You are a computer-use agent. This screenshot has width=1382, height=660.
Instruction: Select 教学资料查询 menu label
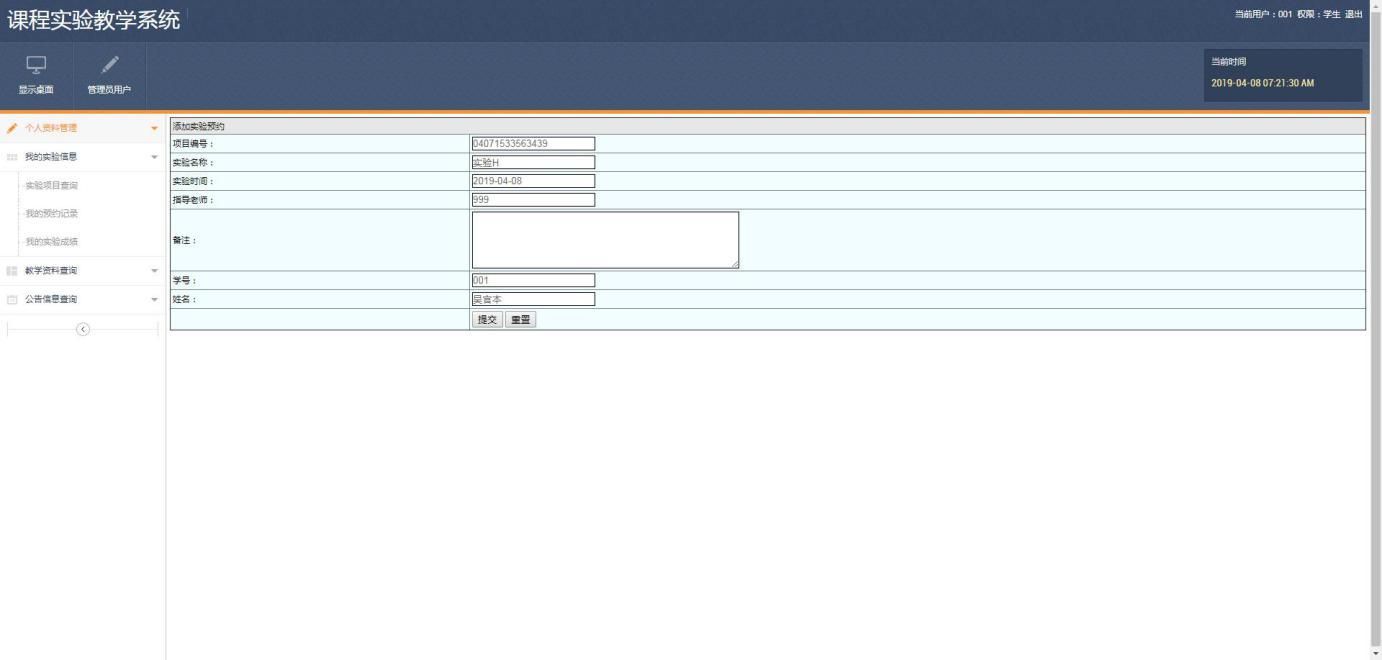[51, 271]
